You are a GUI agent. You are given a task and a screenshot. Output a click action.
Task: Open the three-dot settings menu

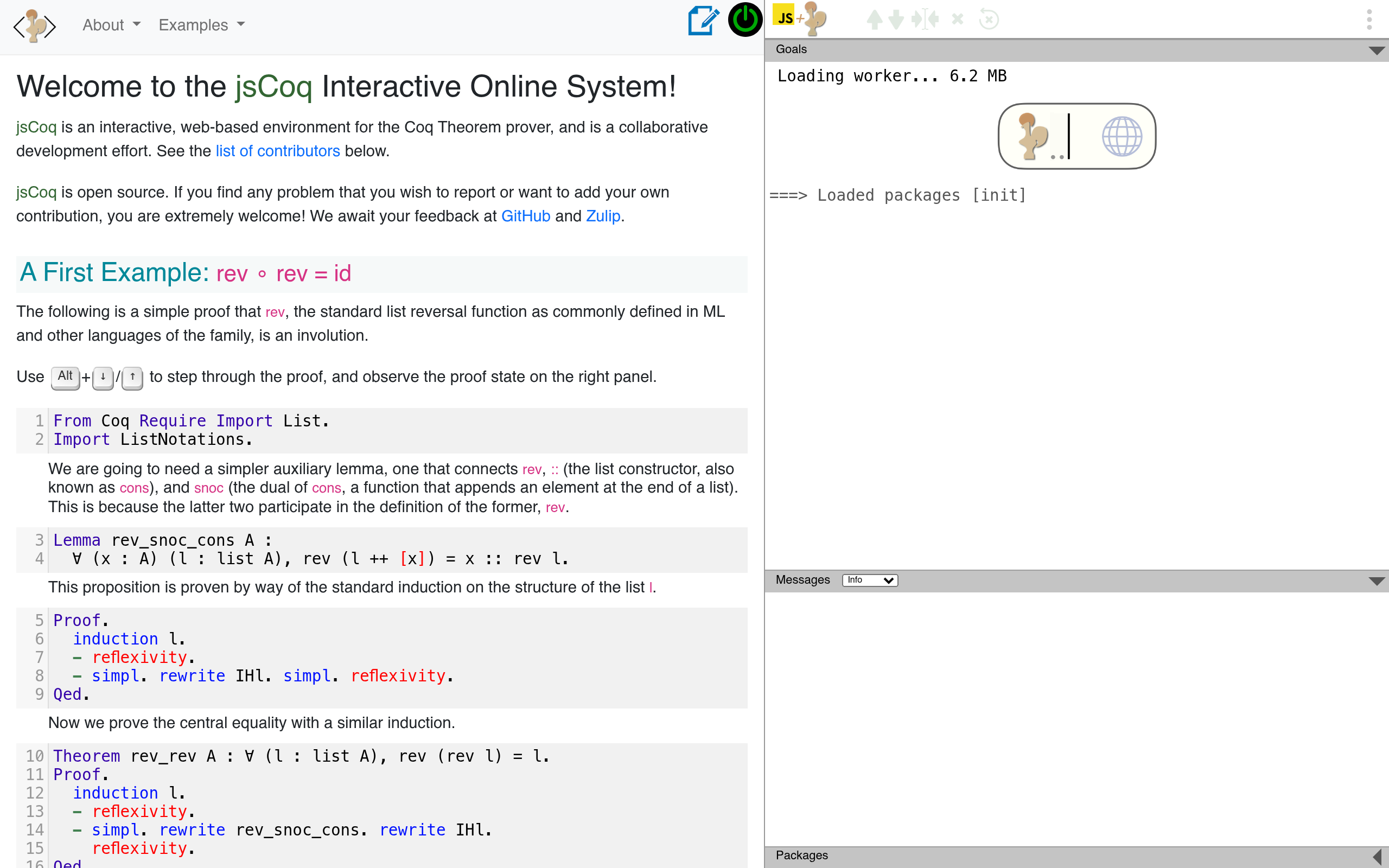click(1369, 20)
